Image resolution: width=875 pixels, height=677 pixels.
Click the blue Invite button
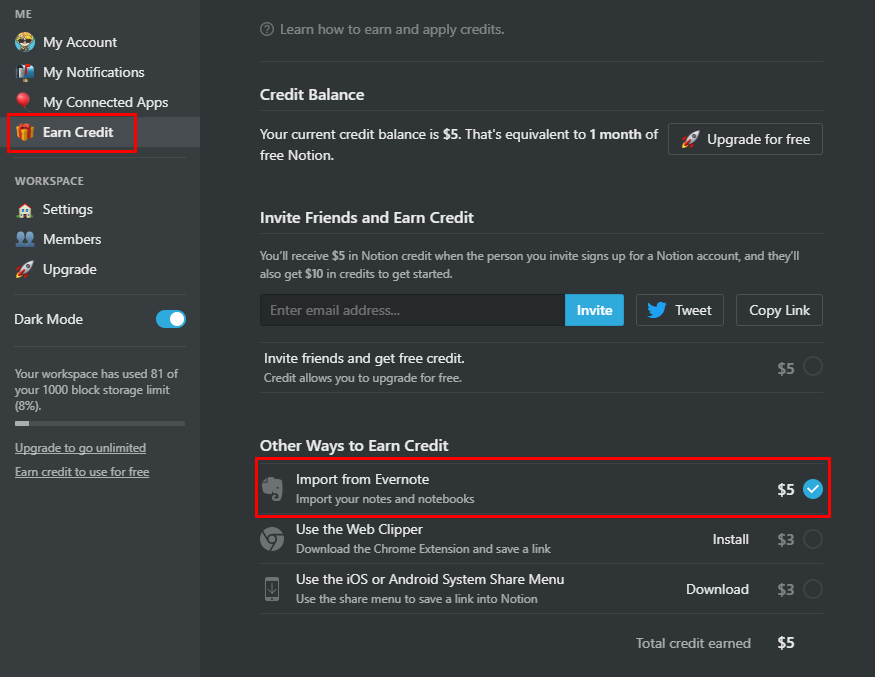(x=594, y=310)
